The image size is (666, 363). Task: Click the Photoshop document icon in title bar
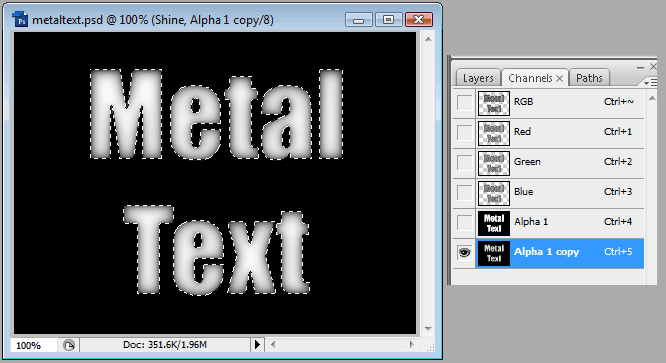click(x=20, y=20)
